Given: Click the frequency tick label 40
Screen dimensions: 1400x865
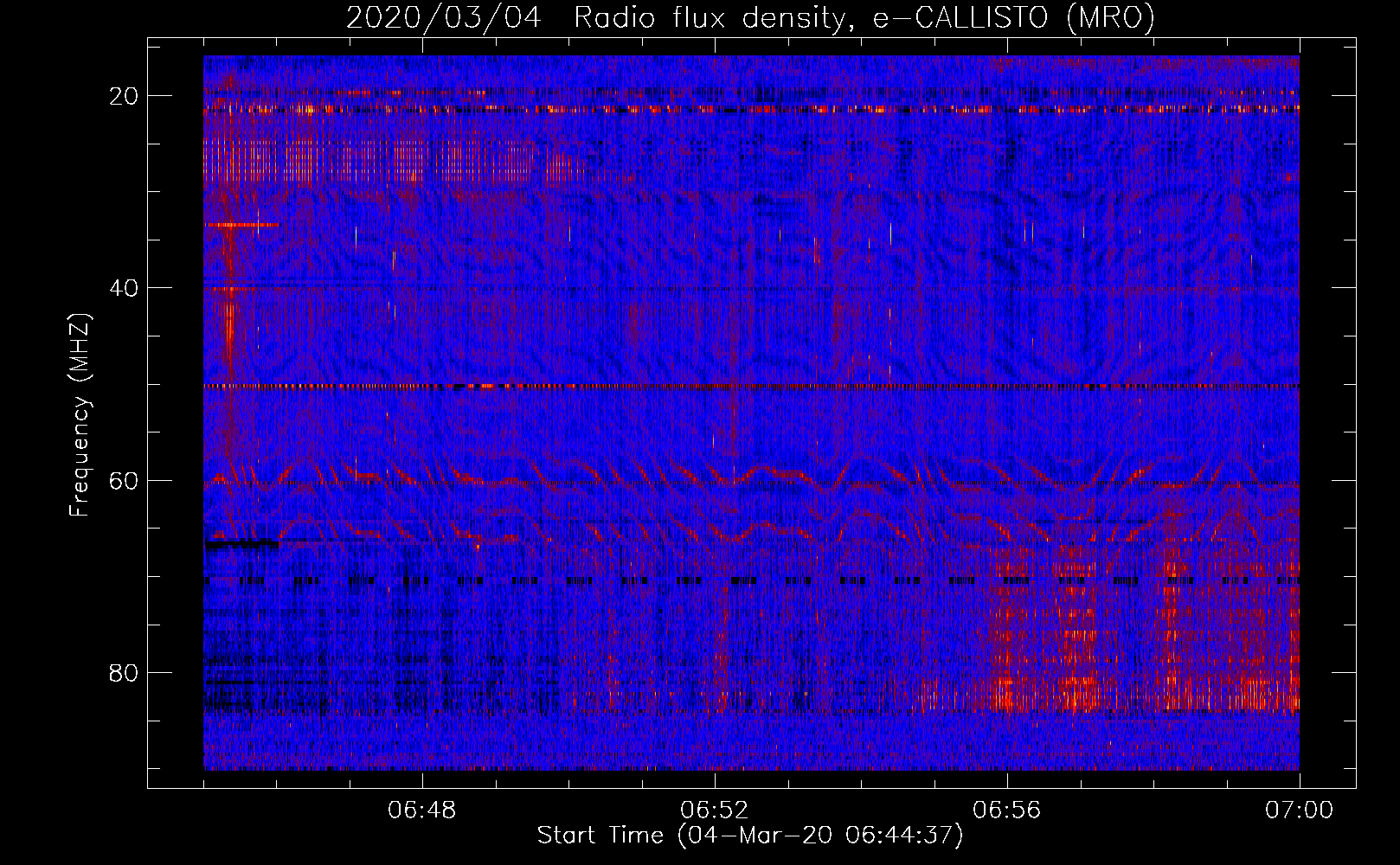Looking at the screenshot, I should click(125, 288).
